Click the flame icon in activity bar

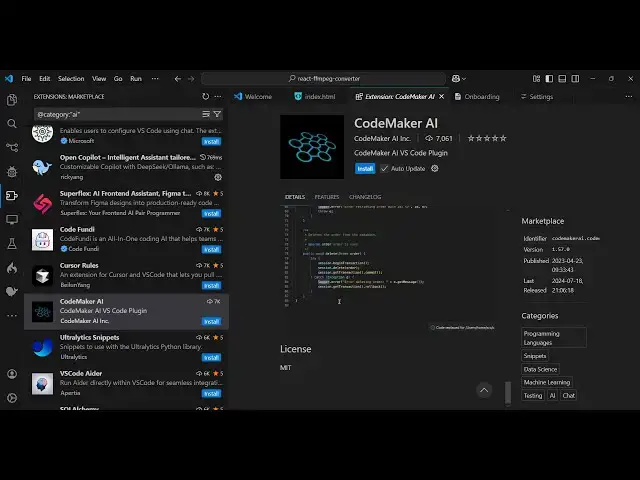point(12,268)
